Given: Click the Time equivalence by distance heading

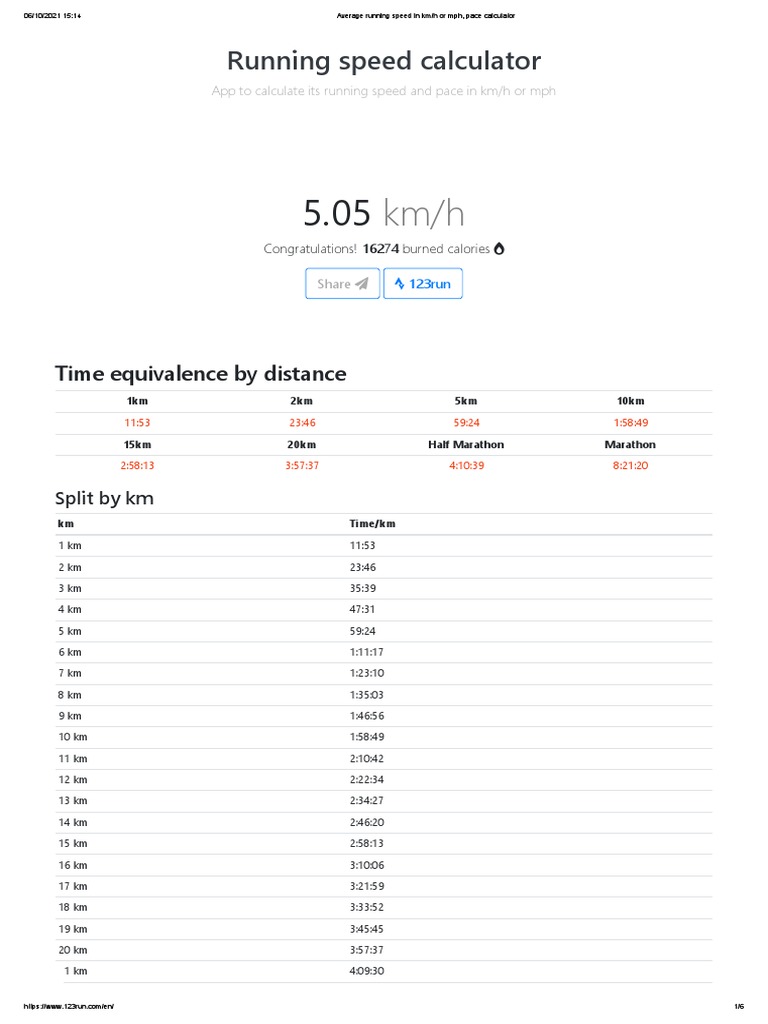Looking at the screenshot, I should tap(200, 374).
